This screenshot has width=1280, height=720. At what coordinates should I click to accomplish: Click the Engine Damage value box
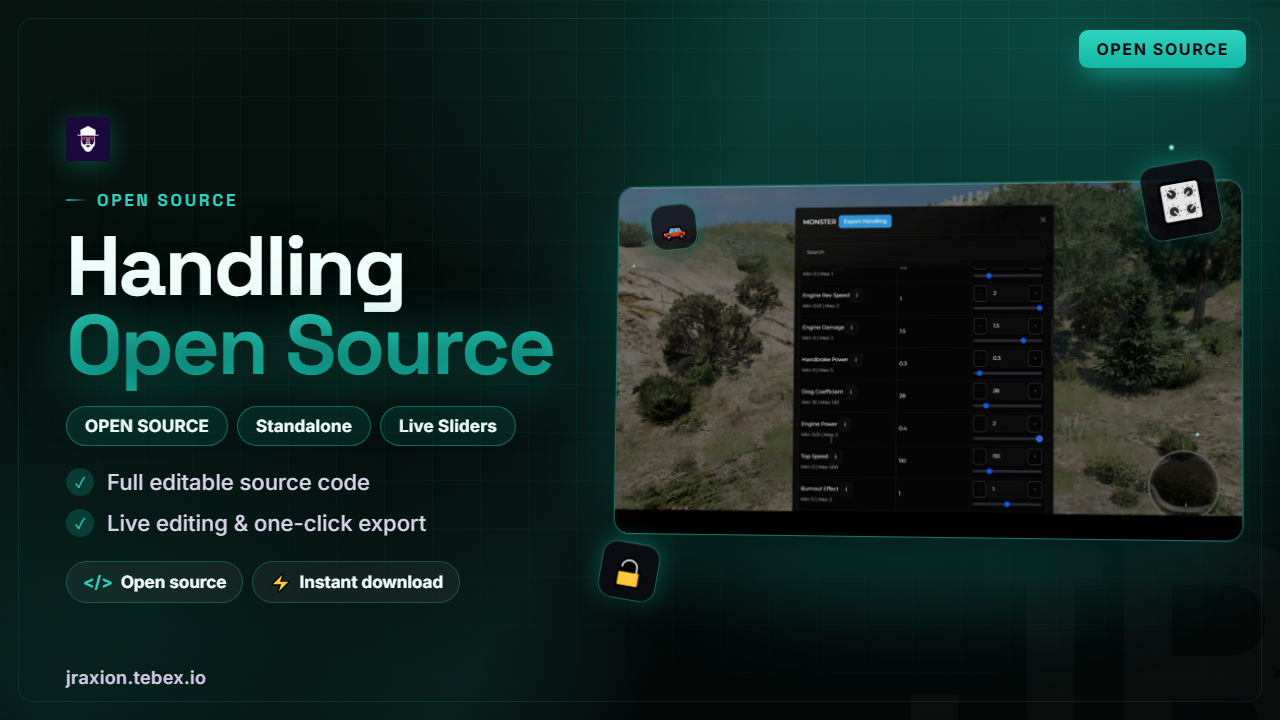click(x=1007, y=326)
